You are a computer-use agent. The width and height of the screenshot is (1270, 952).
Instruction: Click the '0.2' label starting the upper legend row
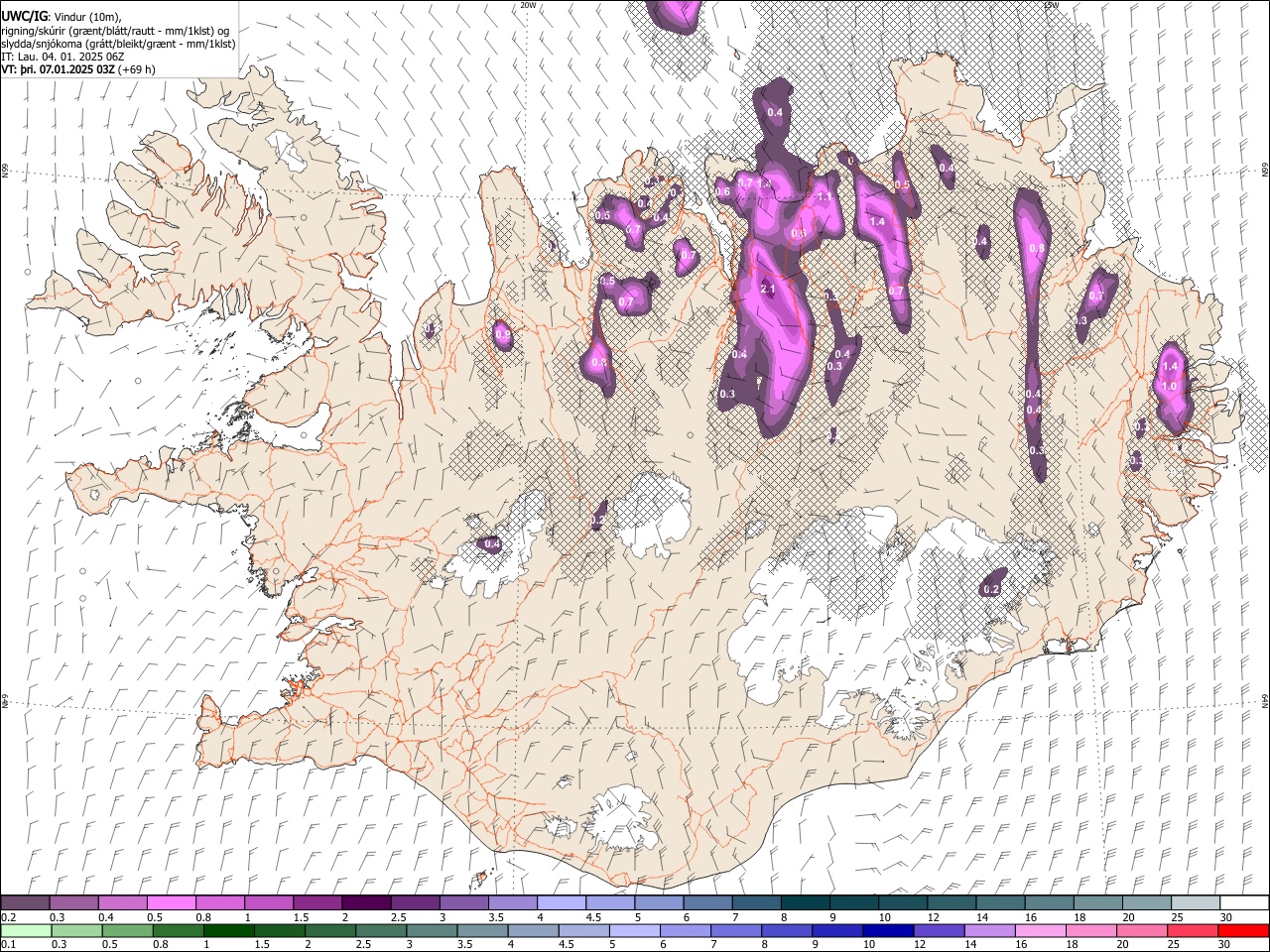9,917
